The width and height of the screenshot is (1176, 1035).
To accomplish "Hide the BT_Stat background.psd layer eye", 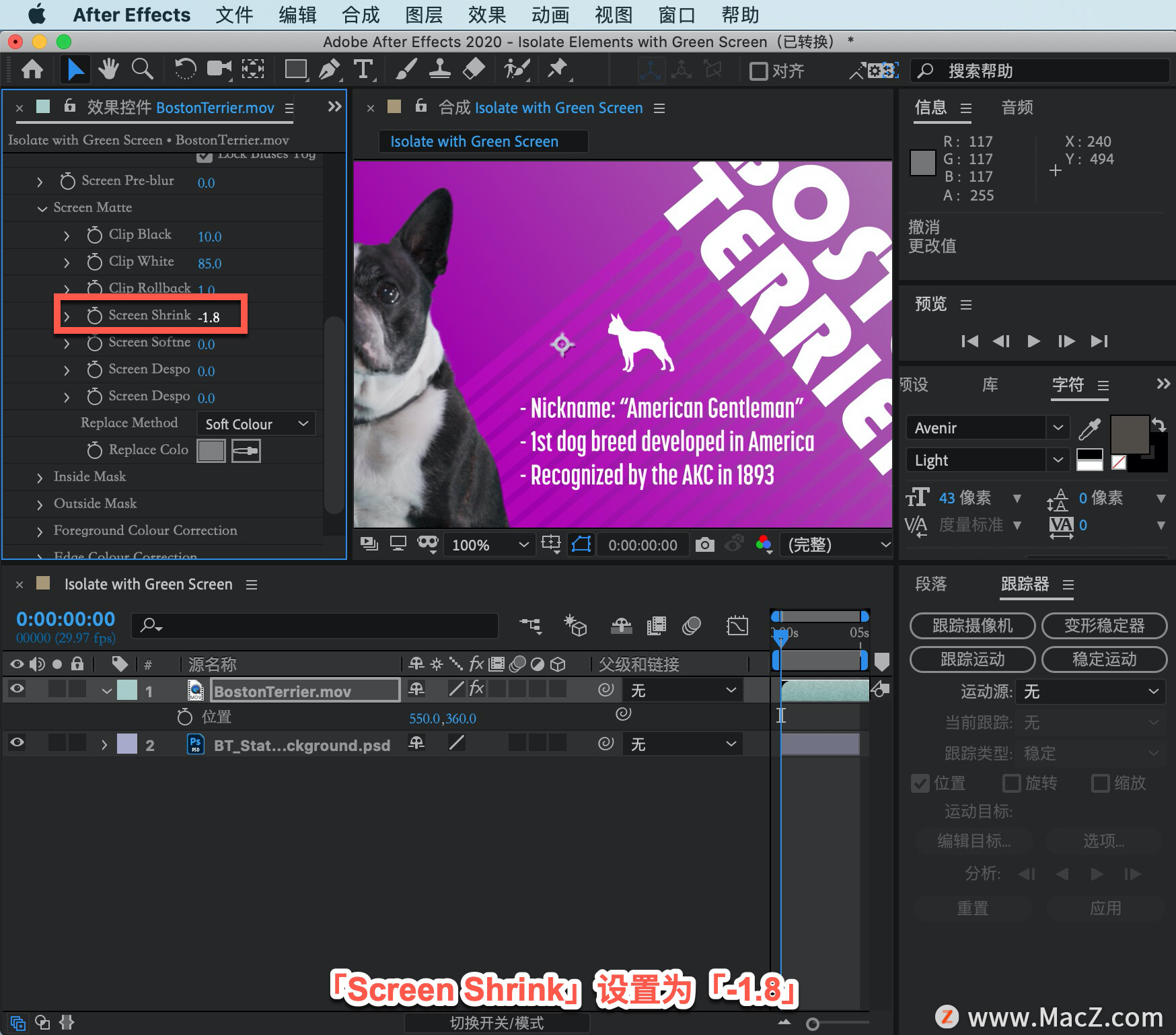I will pos(17,742).
